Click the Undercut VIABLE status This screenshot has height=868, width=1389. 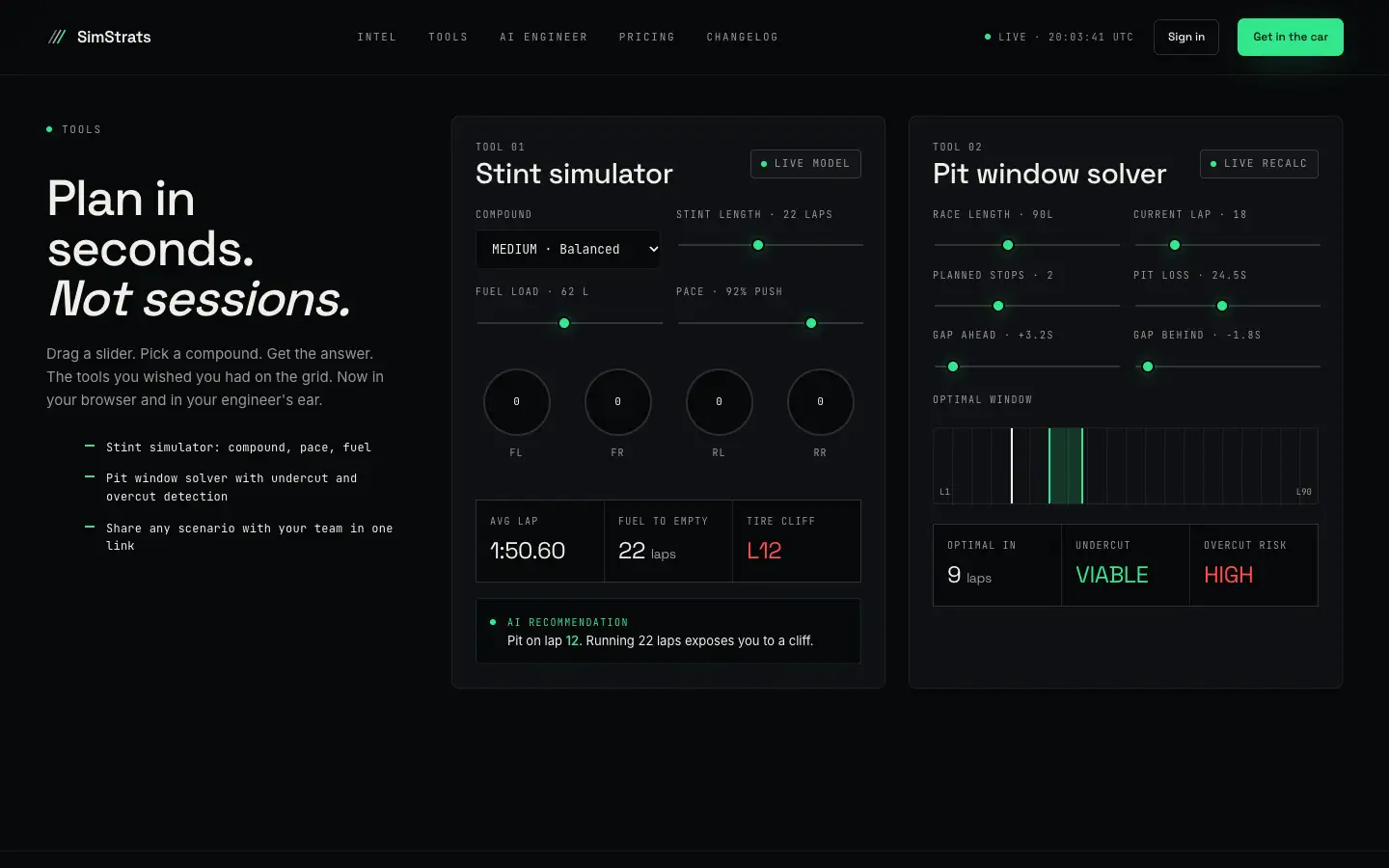pos(1112,575)
